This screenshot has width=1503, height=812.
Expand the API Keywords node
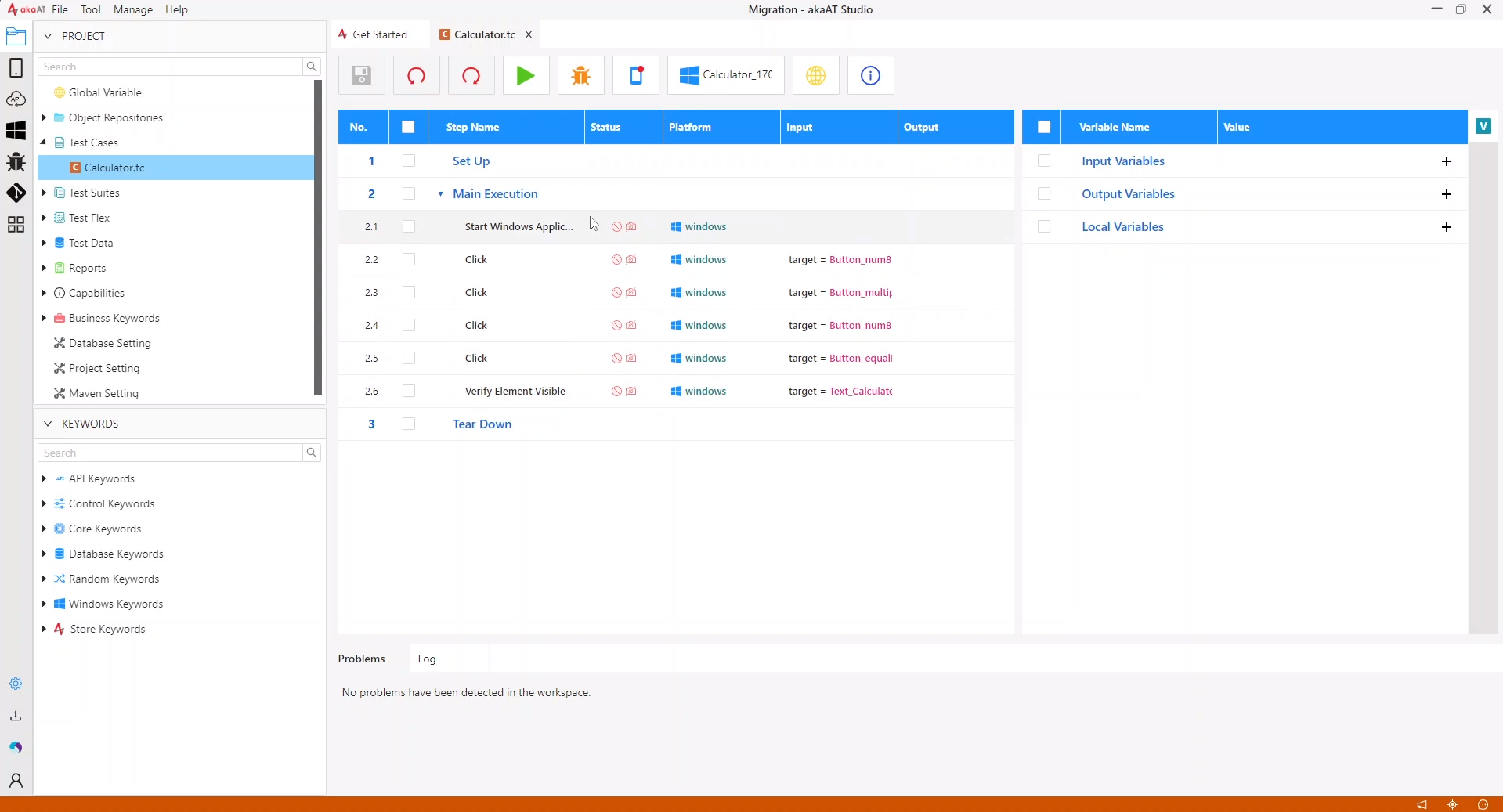pos(44,478)
